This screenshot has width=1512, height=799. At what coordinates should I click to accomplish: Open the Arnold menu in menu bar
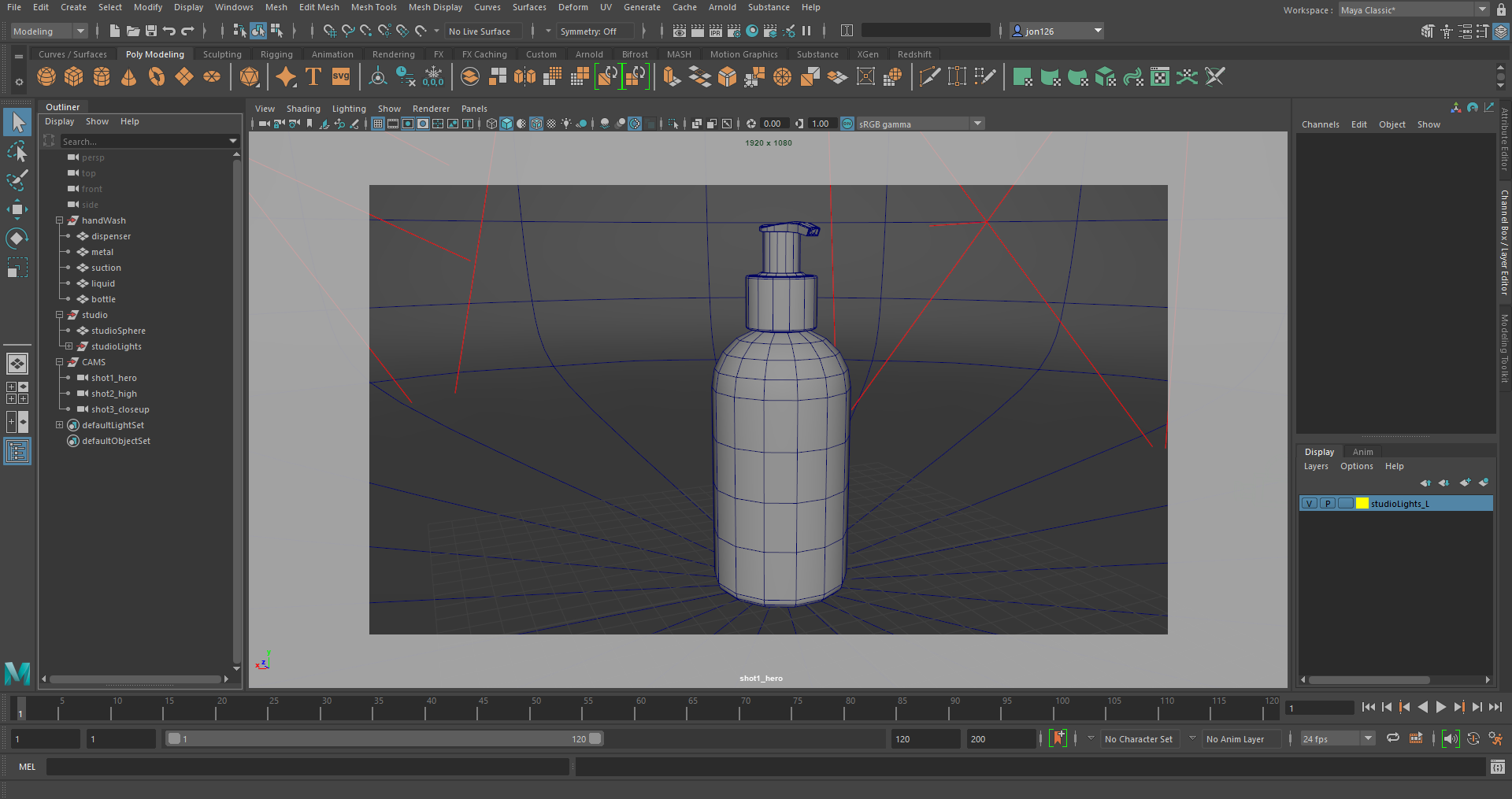click(722, 7)
